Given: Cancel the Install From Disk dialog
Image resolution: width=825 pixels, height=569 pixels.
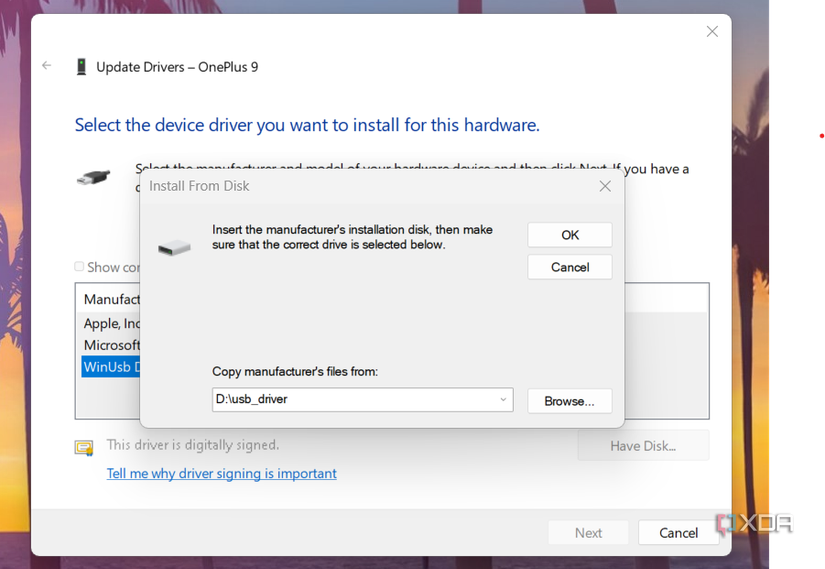Looking at the screenshot, I should point(570,267).
